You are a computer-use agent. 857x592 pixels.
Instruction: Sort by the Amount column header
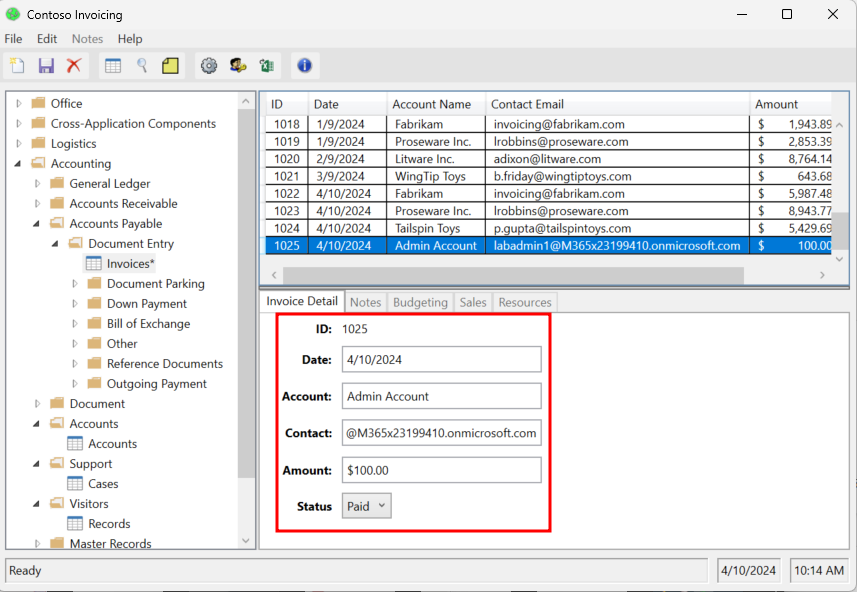click(x=790, y=104)
